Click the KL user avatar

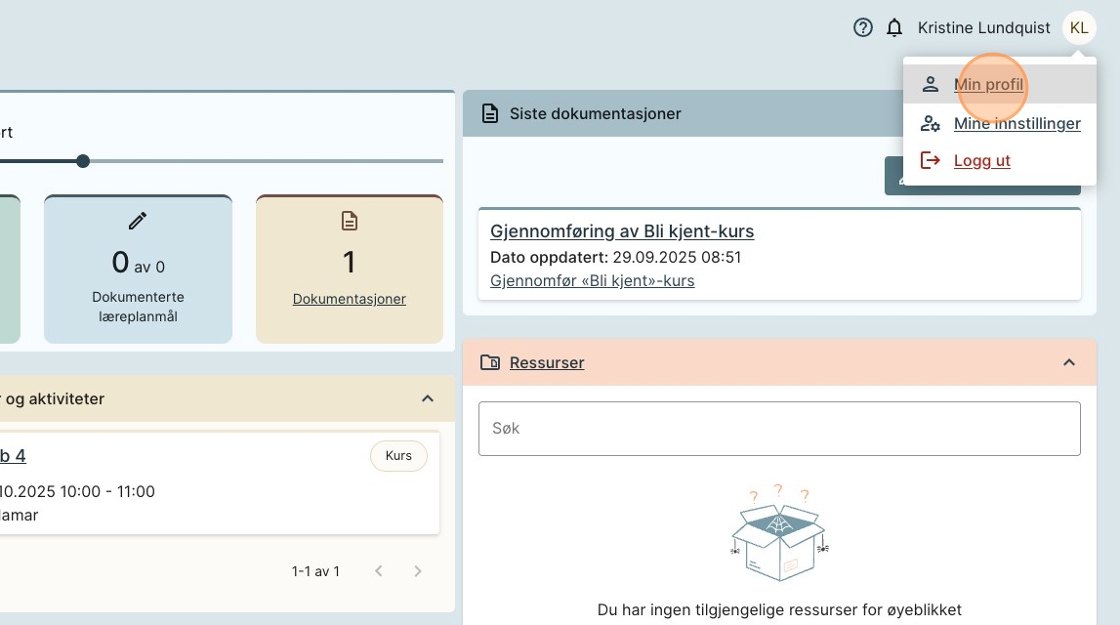click(x=1079, y=28)
